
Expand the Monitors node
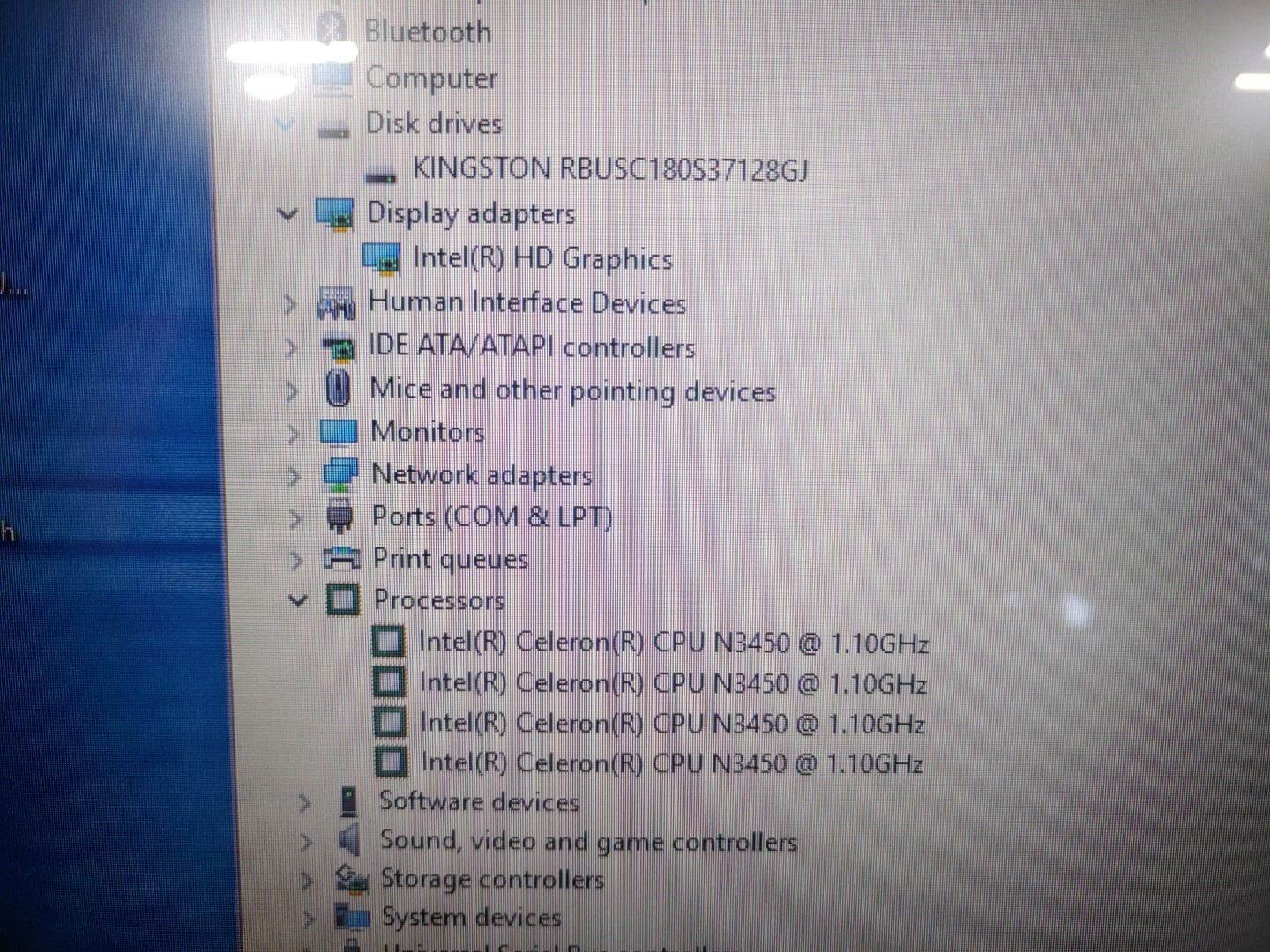(294, 434)
